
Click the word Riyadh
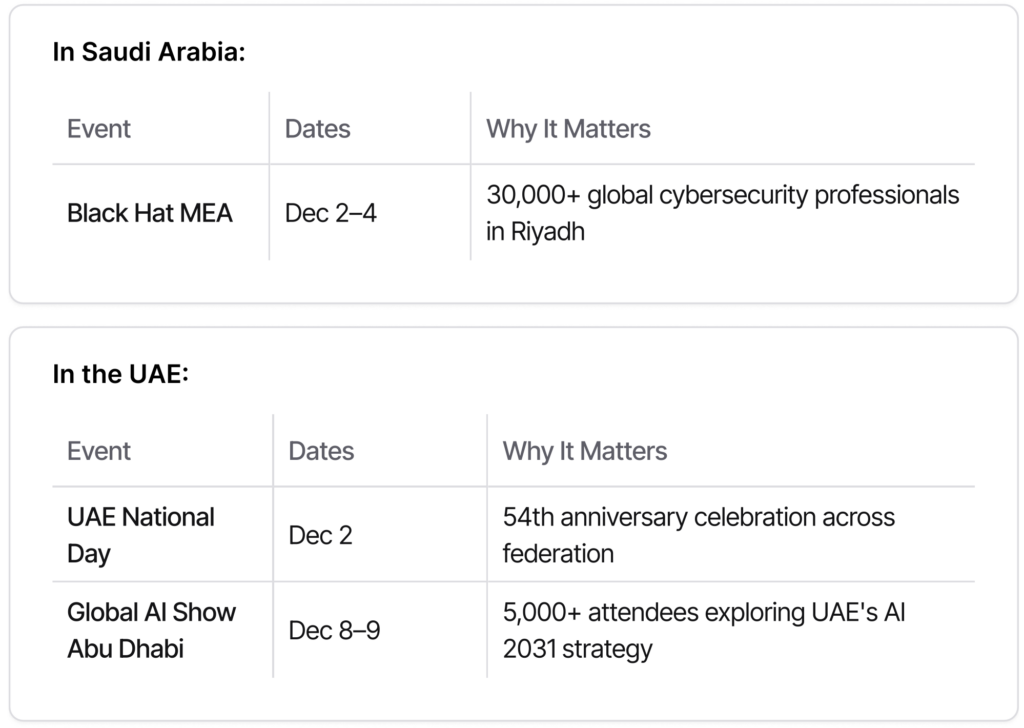click(547, 232)
